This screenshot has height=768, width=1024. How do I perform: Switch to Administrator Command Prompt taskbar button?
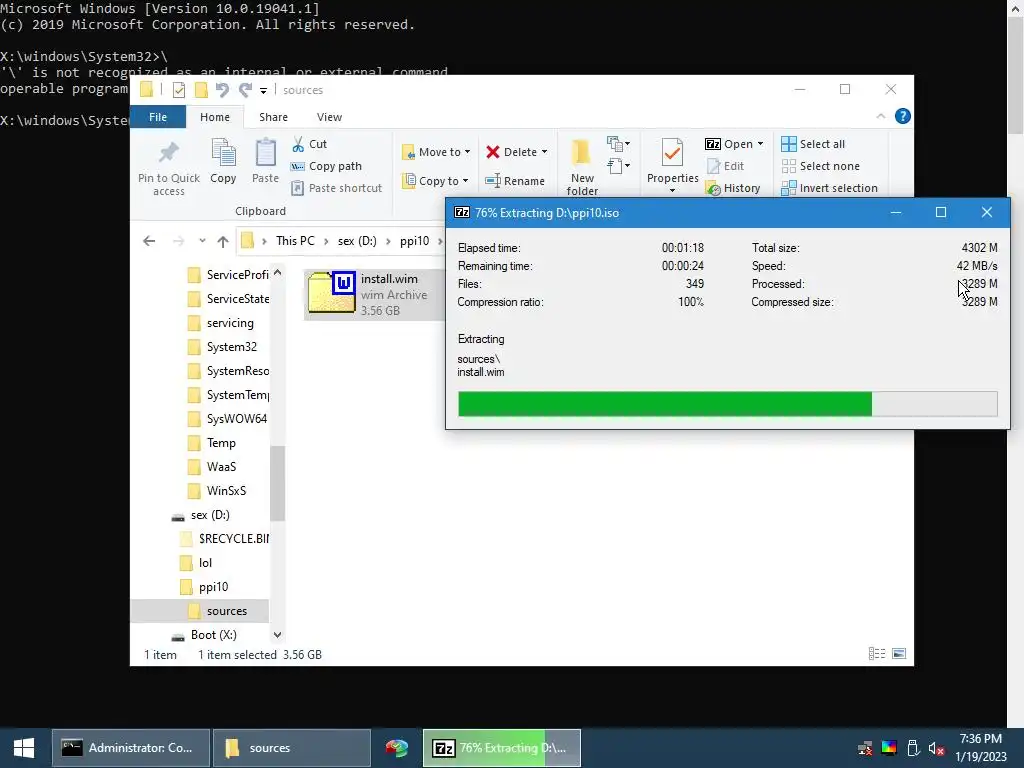(131, 748)
